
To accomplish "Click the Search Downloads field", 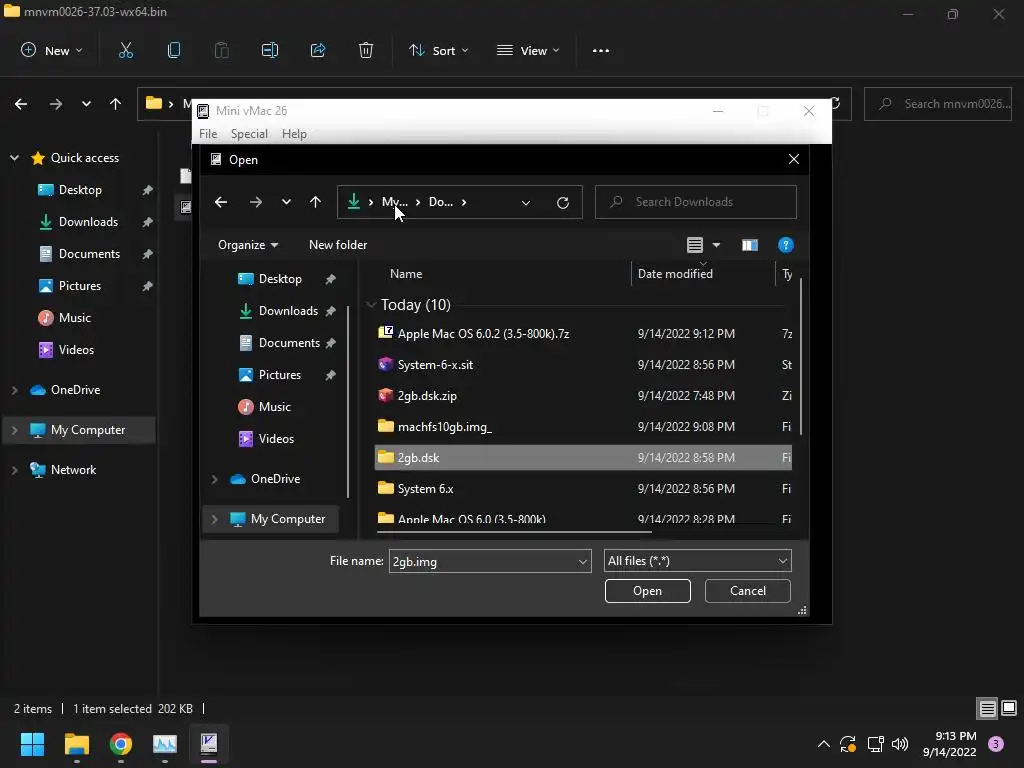I will [x=696, y=202].
